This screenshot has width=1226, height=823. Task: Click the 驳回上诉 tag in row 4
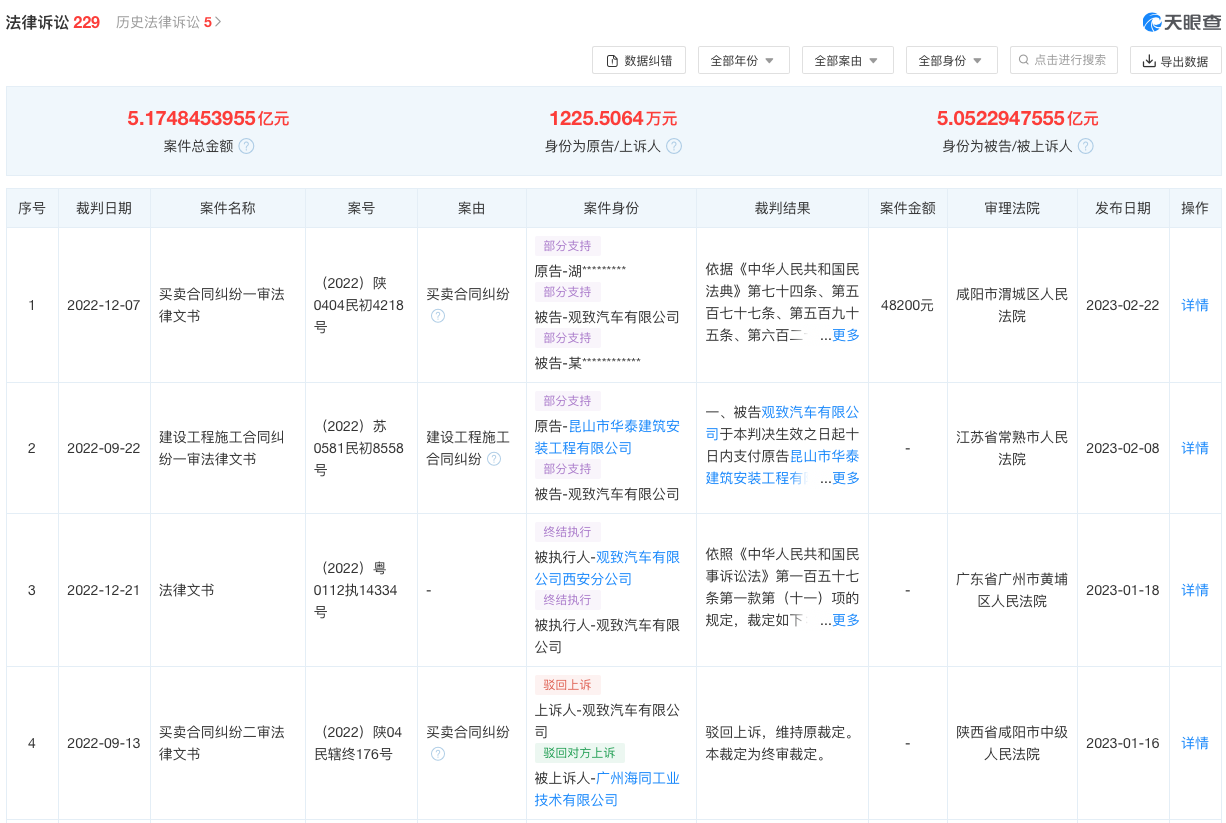point(567,685)
